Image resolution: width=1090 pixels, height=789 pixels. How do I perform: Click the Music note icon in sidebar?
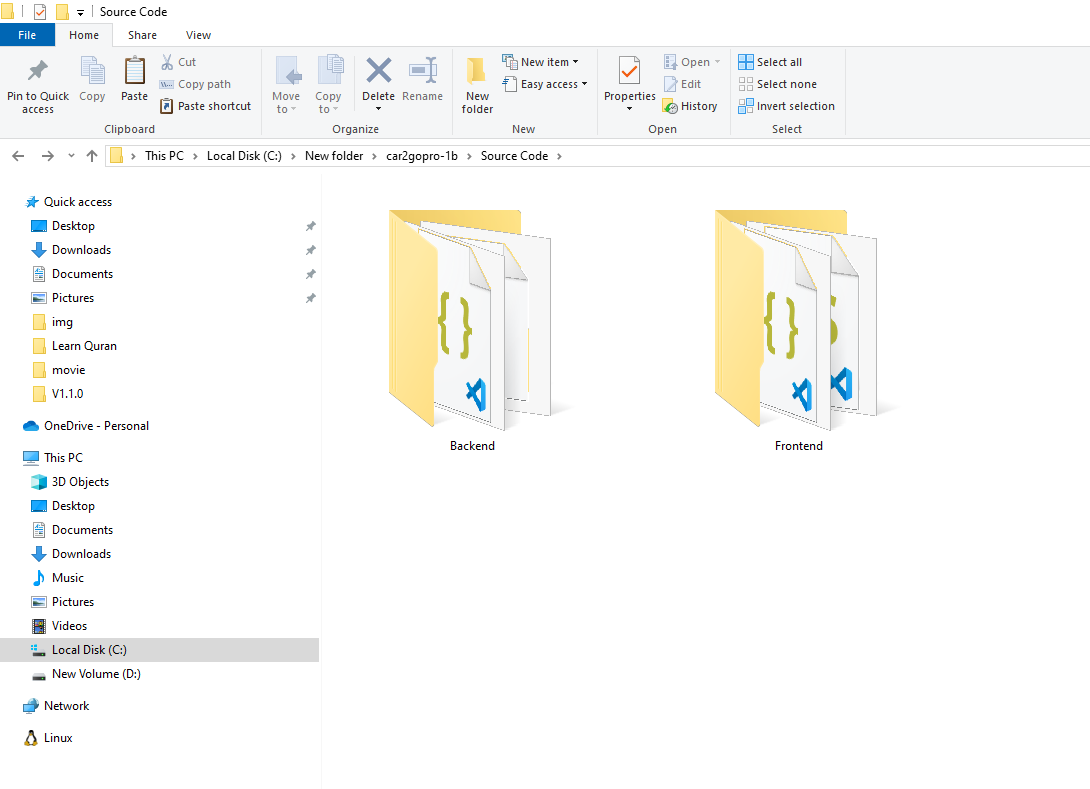(x=39, y=578)
